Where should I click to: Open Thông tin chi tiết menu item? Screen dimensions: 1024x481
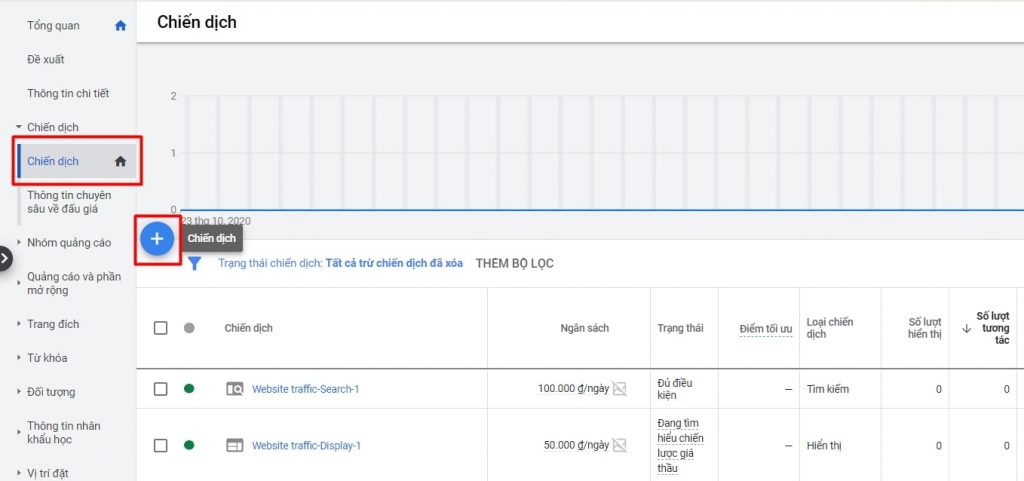point(68,94)
